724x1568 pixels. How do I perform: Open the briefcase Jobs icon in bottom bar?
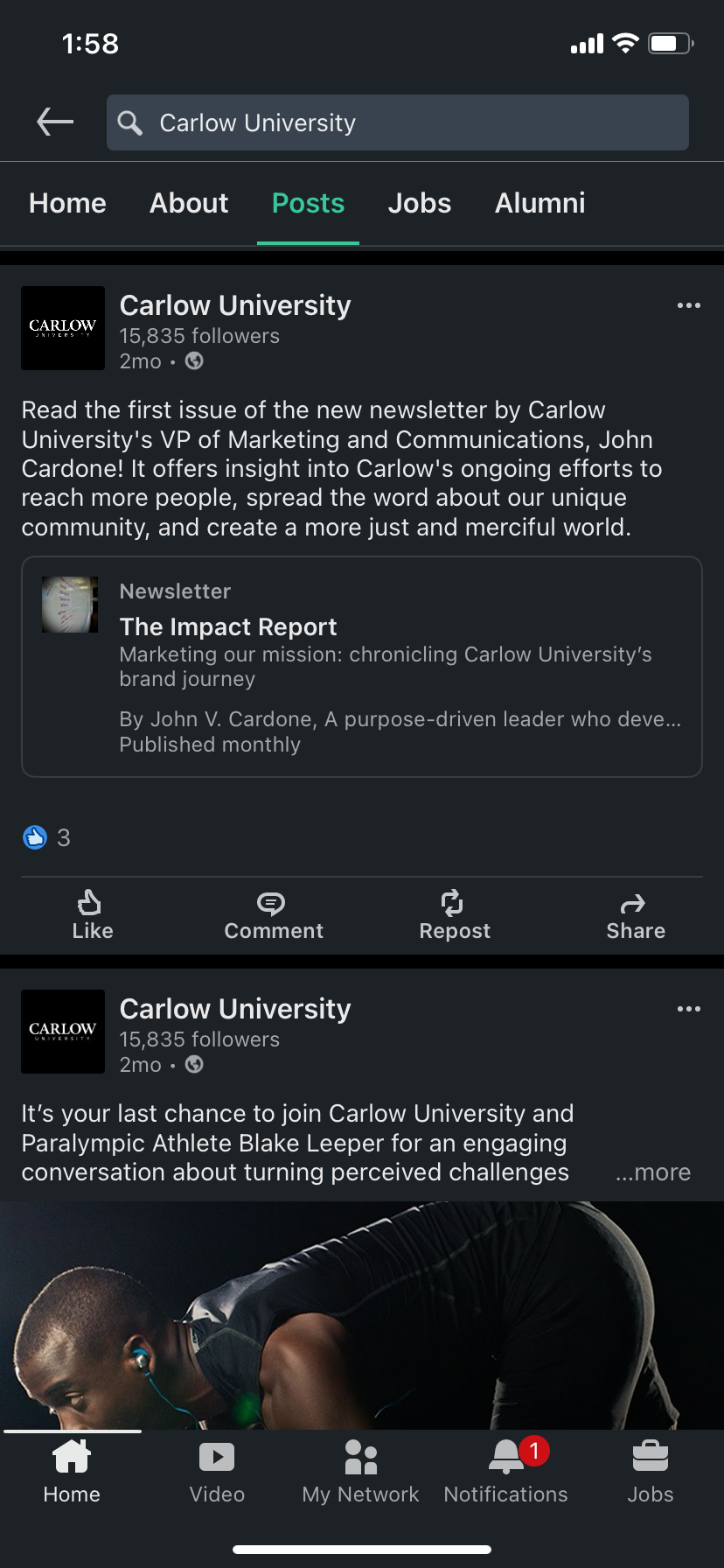coord(650,1473)
